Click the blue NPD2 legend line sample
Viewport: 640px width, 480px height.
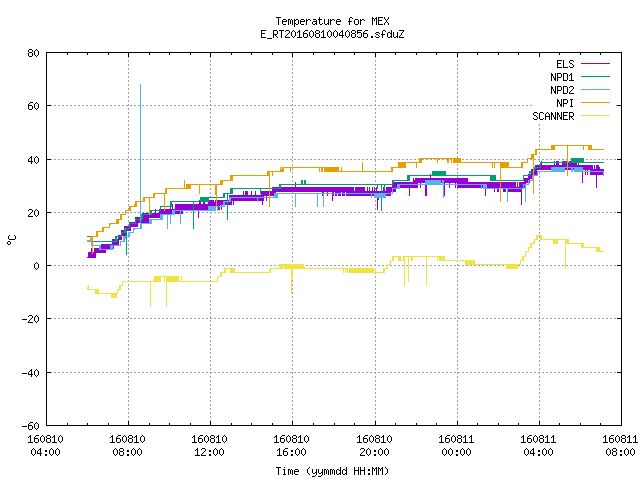596,89
